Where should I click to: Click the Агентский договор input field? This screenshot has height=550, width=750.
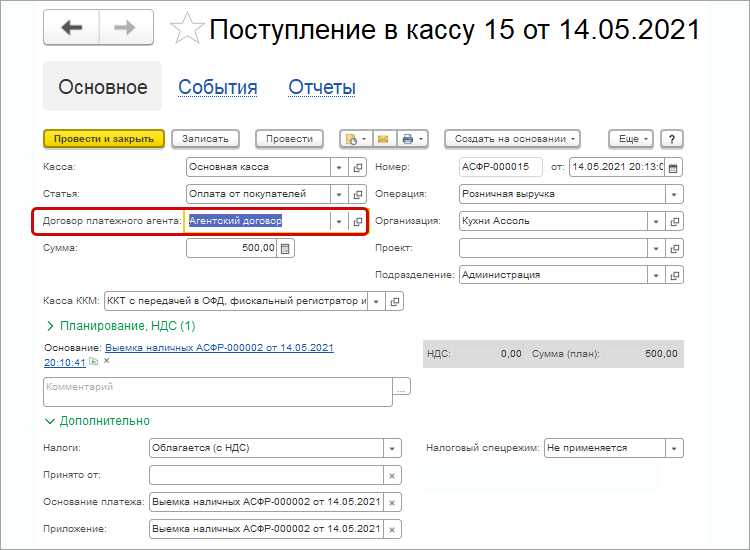(x=258, y=221)
